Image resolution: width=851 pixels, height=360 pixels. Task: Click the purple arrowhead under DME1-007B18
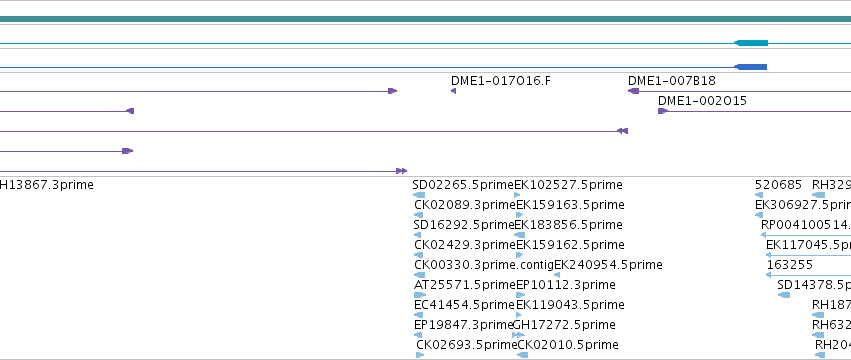[x=633, y=91]
